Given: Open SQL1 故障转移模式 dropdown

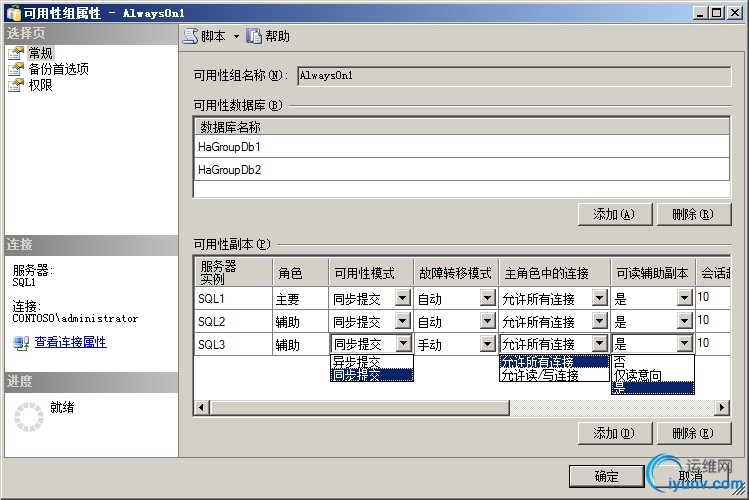Looking at the screenshot, I should pyautogui.click(x=487, y=298).
